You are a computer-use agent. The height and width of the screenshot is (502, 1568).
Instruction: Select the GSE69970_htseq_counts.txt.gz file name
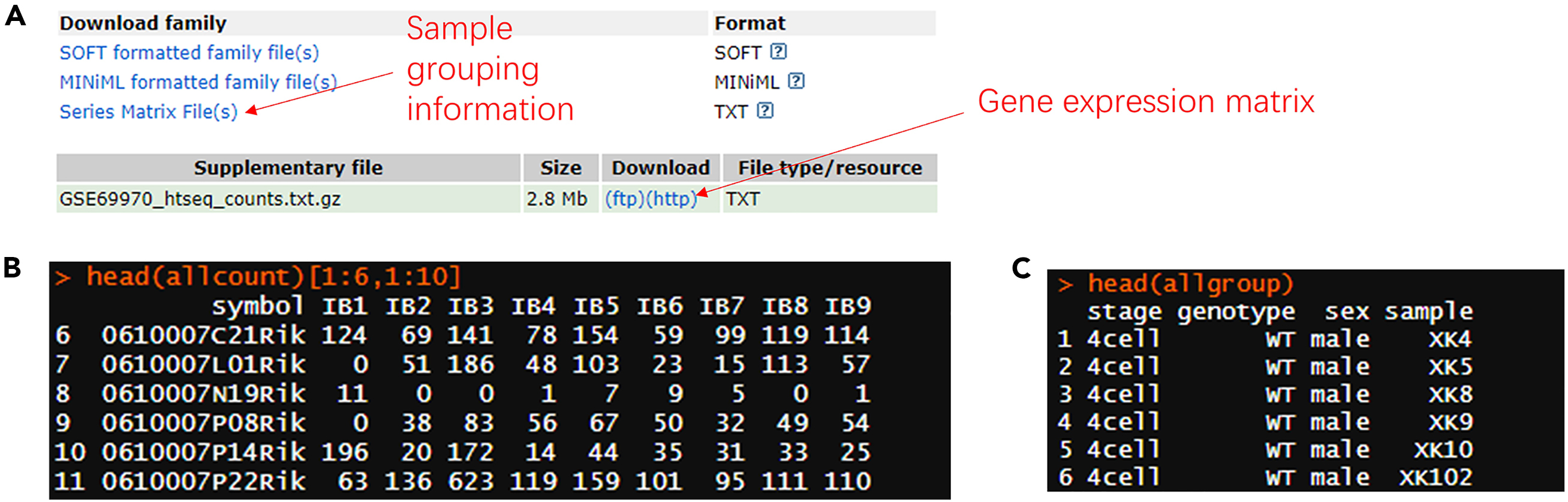[200, 199]
